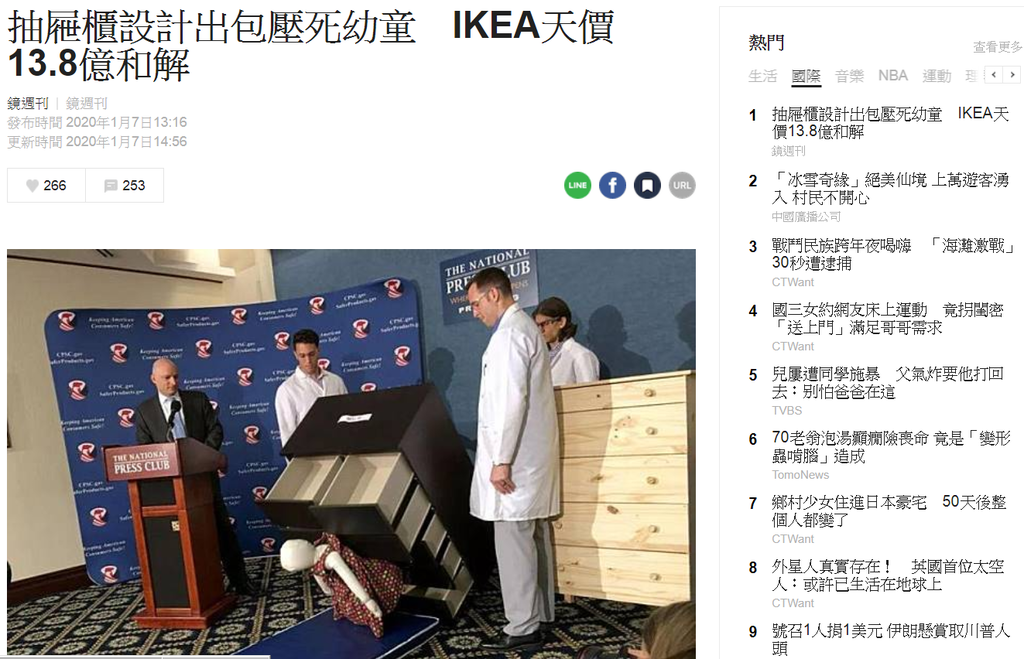Like the article with heart button
Screen dimensions: 1024x659
tap(46, 185)
